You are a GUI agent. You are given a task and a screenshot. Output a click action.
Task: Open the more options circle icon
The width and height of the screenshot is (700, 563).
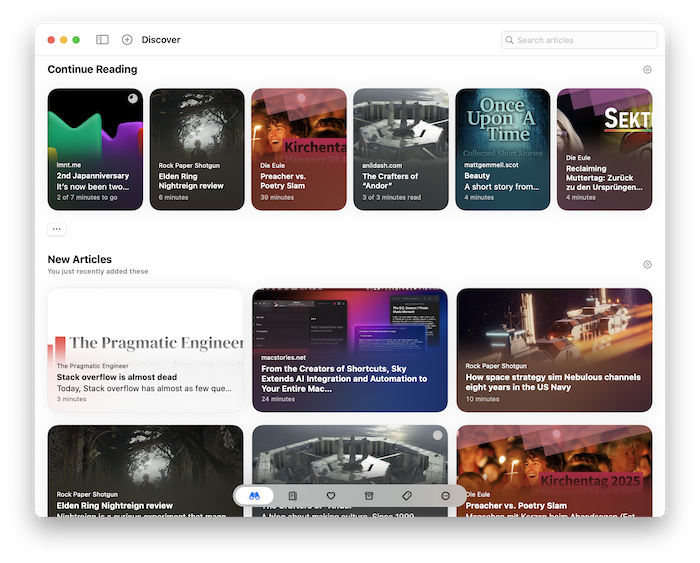pyautogui.click(x=445, y=496)
